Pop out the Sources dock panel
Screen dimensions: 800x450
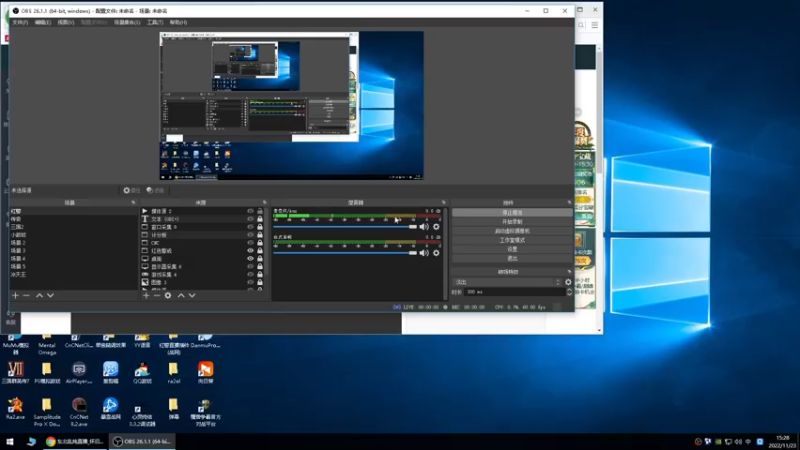[x=264, y=203]
